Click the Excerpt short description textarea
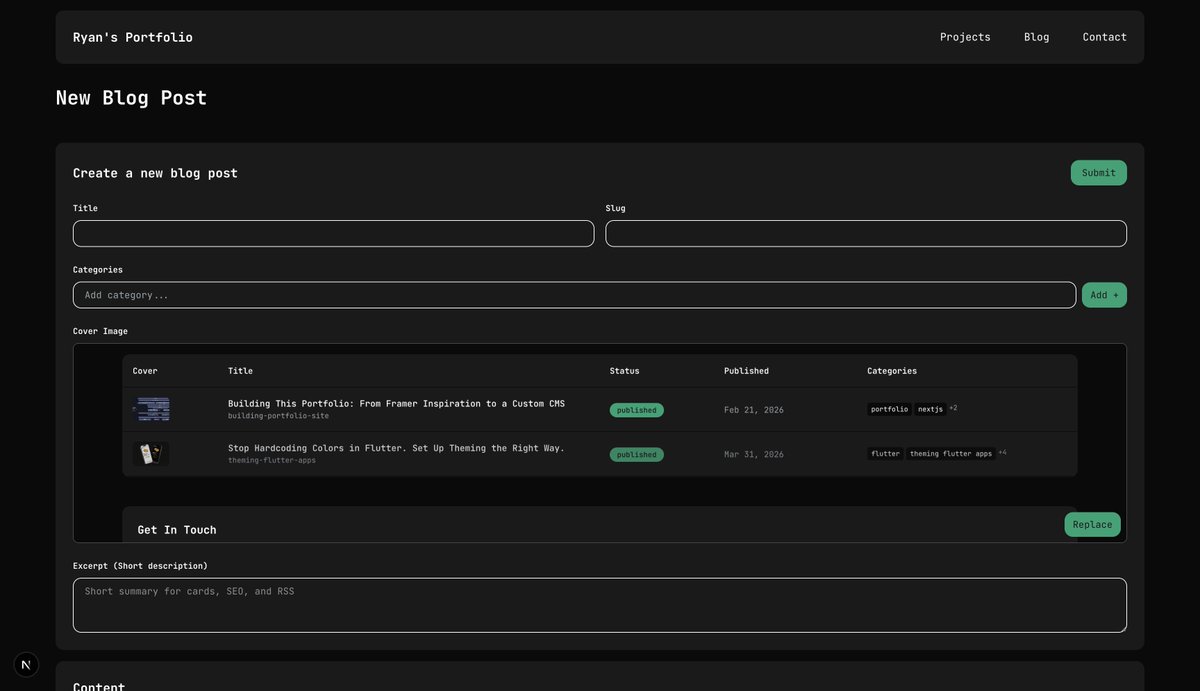 point(600,605)
